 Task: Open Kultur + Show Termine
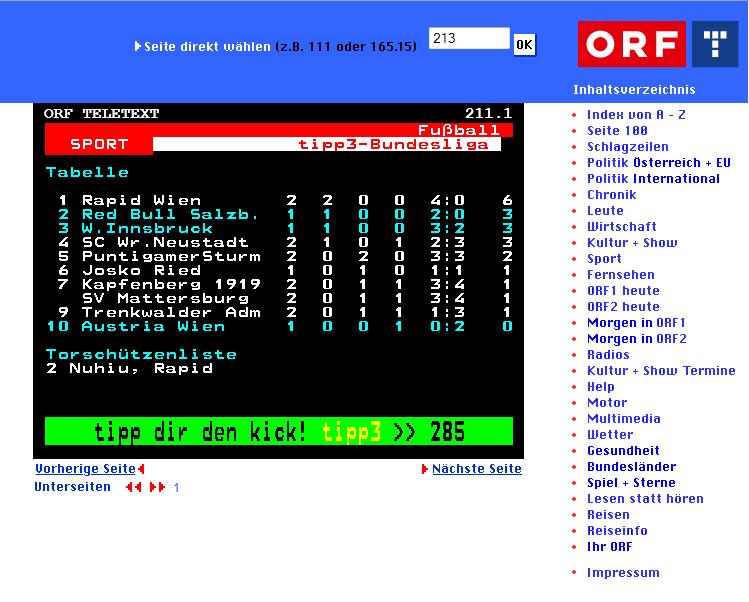point(661,371)
